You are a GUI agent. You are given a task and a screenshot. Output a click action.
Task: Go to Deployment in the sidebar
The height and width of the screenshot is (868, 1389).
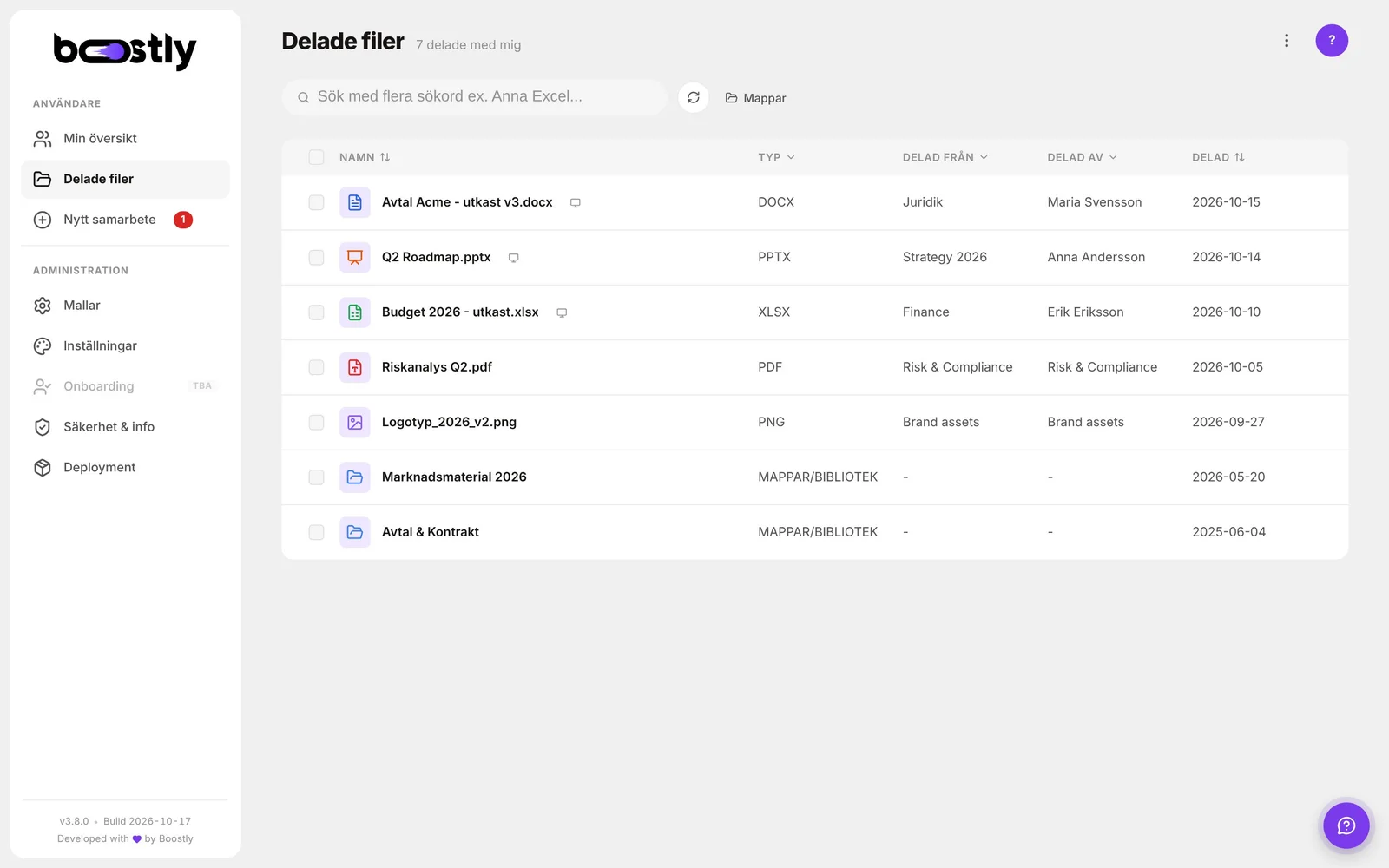click(125, 467)
